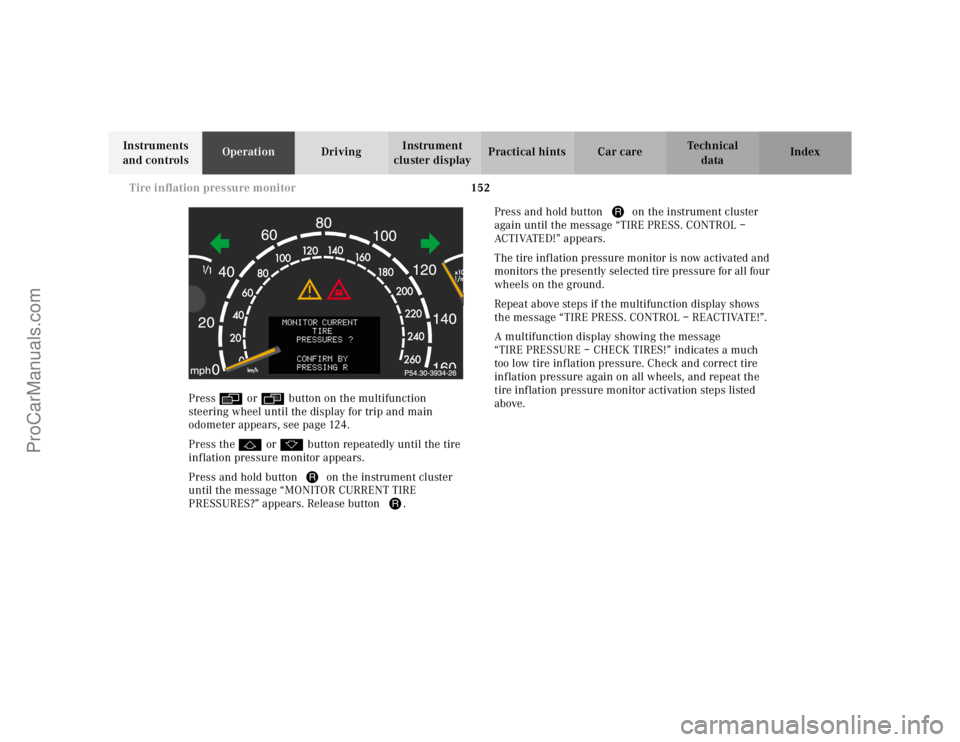Click the down arrow button icon
Image resolution: width=960 pixels, height=742 pixels.
coord(291,445)
